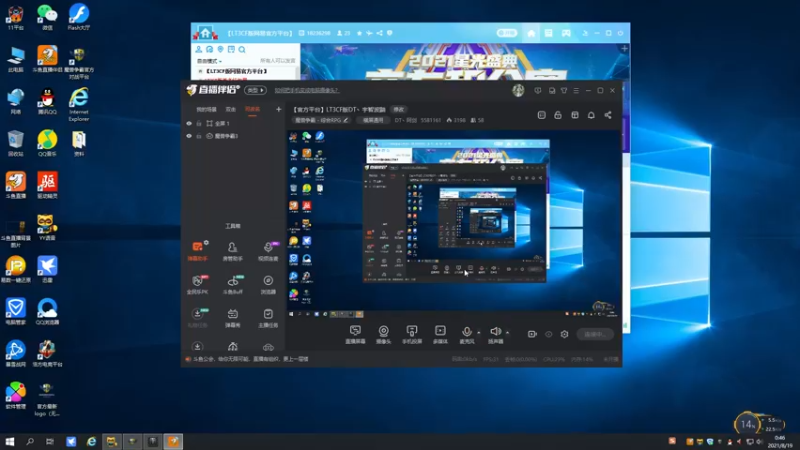Open the 浏览器 tool in the toolbox
Screen dimensions: 800x450
pyautogui.click(x=268, y=285)
